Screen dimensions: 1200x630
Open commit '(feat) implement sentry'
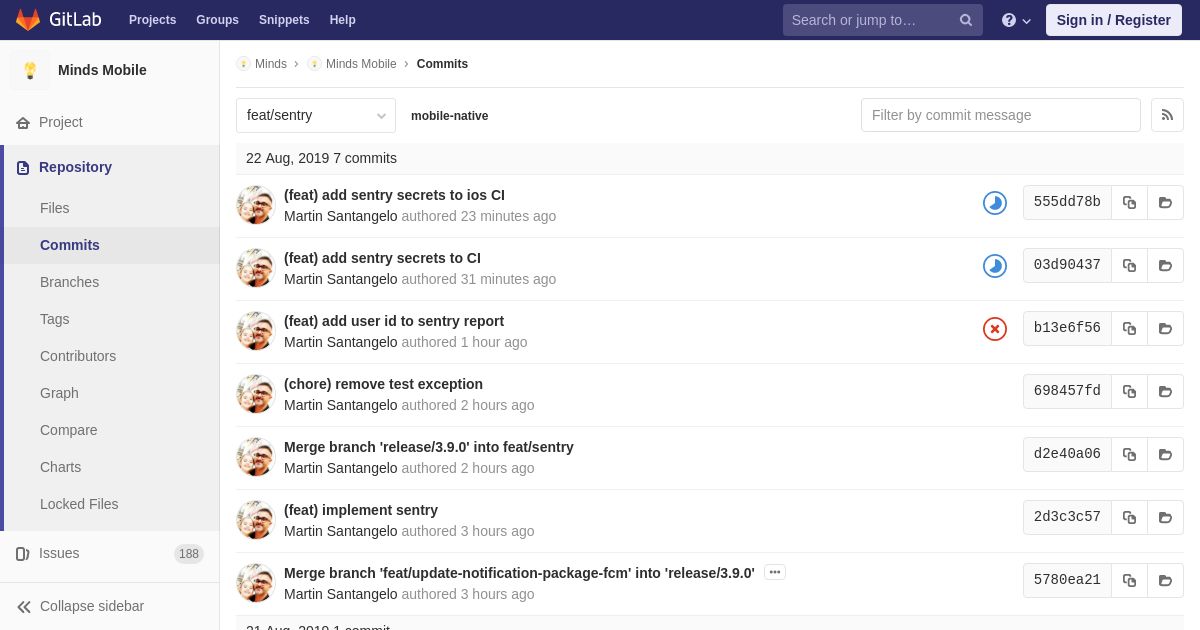point(361,510)
